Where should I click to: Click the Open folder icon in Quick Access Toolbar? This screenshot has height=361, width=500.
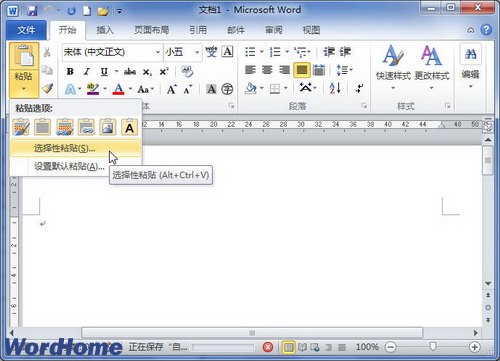pyautogui.click(x=103, y=11)
